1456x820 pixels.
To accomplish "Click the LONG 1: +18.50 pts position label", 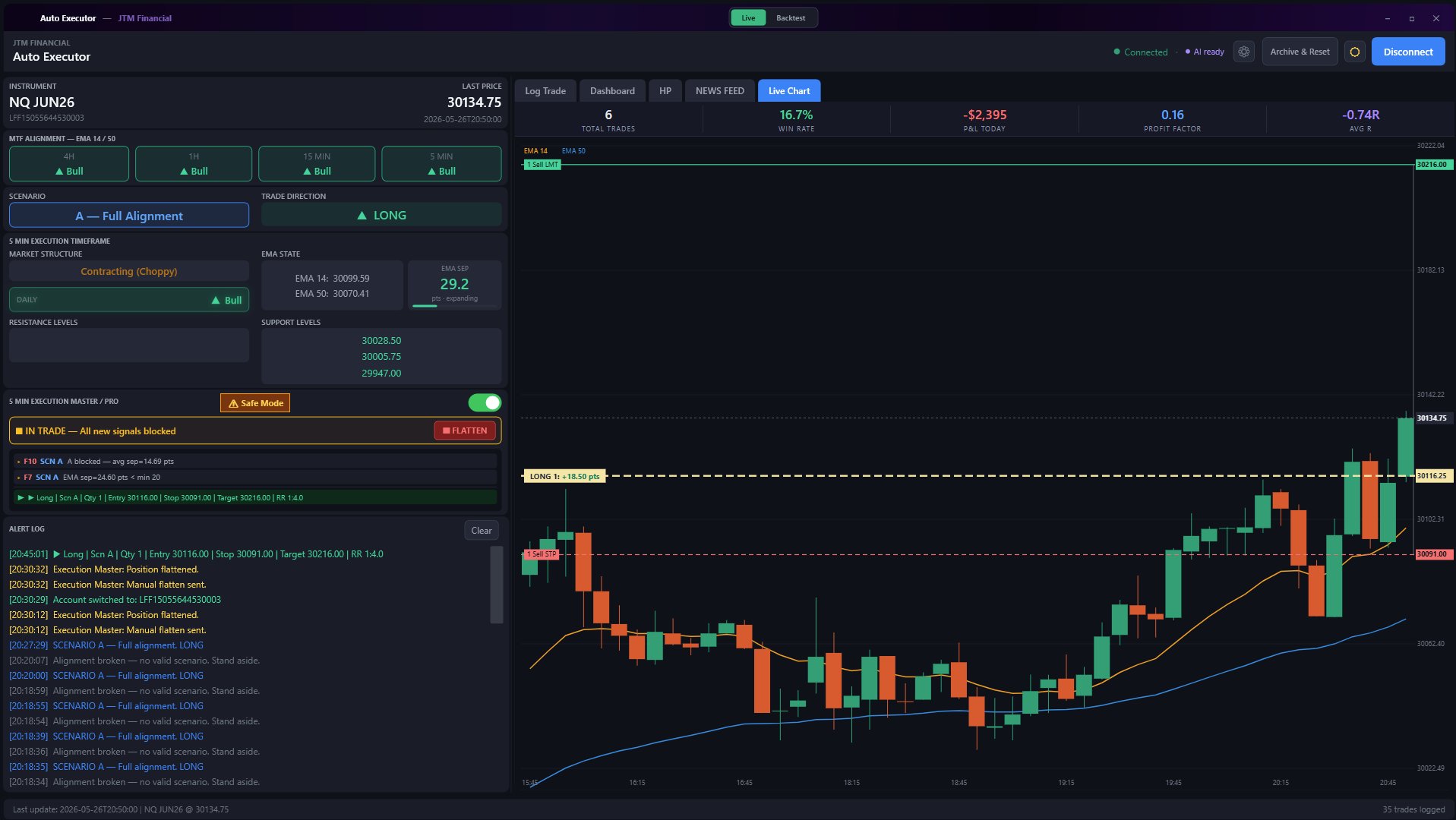I will pyautogui.click(x=564, y=477).
